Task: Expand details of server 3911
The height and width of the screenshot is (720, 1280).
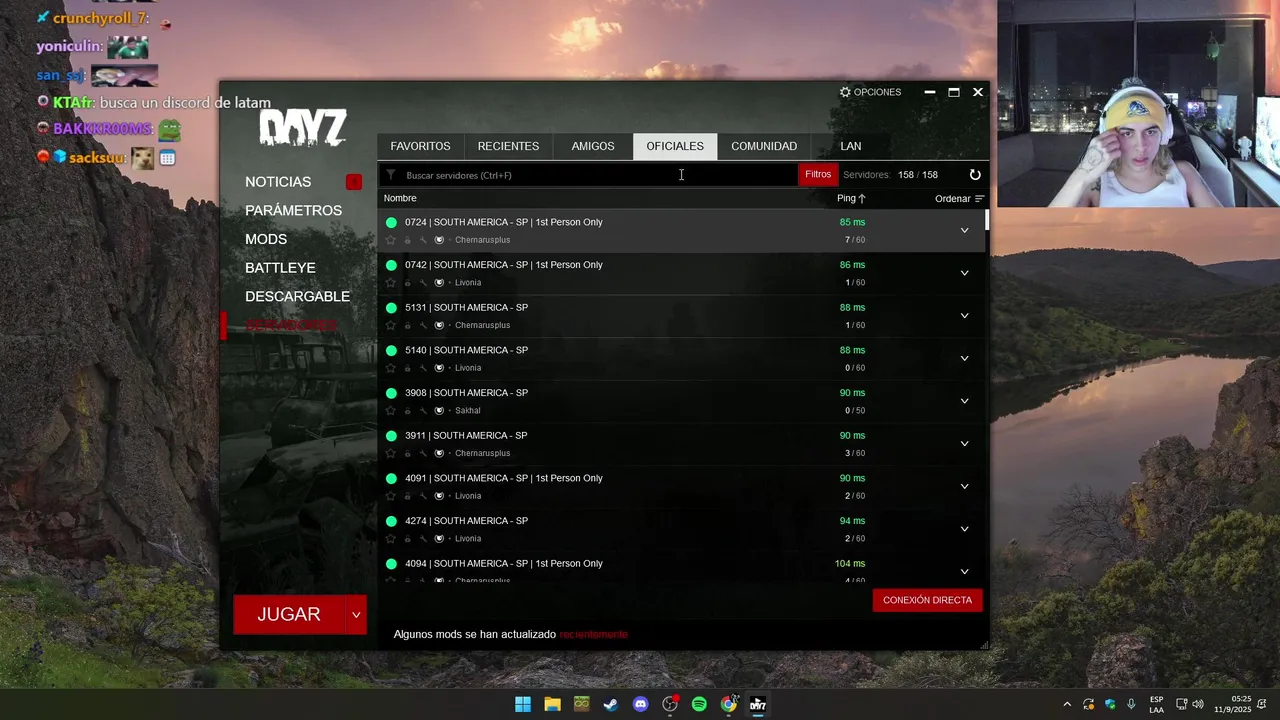Action: (x=964, y=444)
